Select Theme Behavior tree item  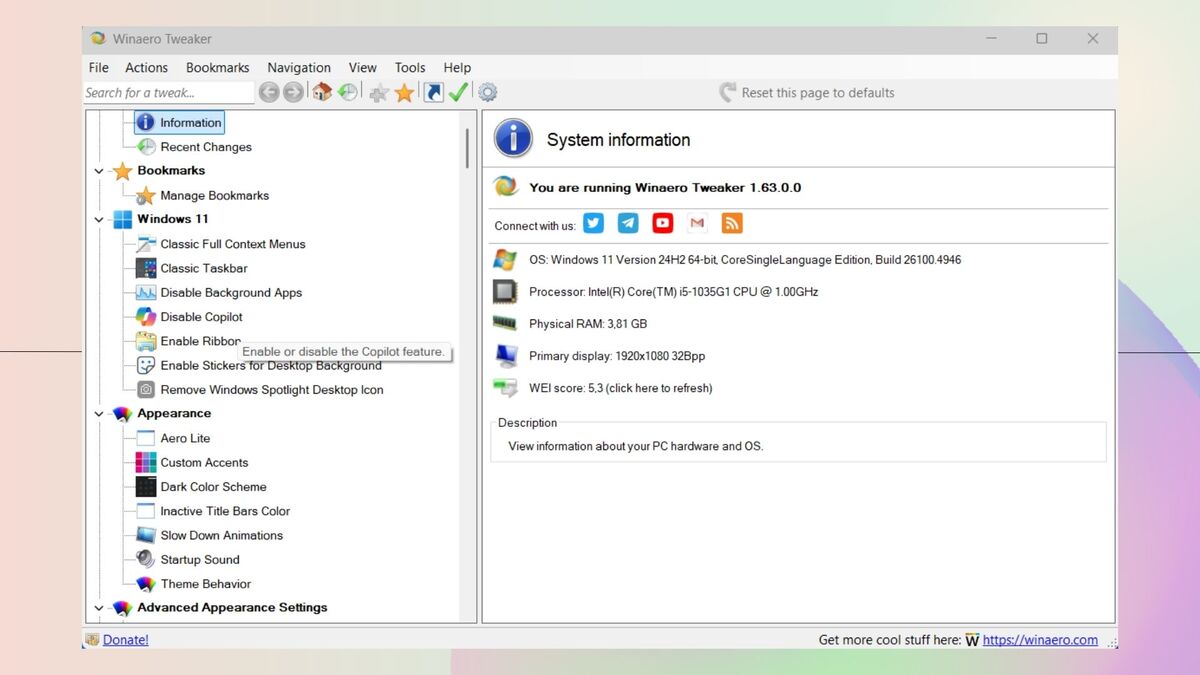(205, 584)
